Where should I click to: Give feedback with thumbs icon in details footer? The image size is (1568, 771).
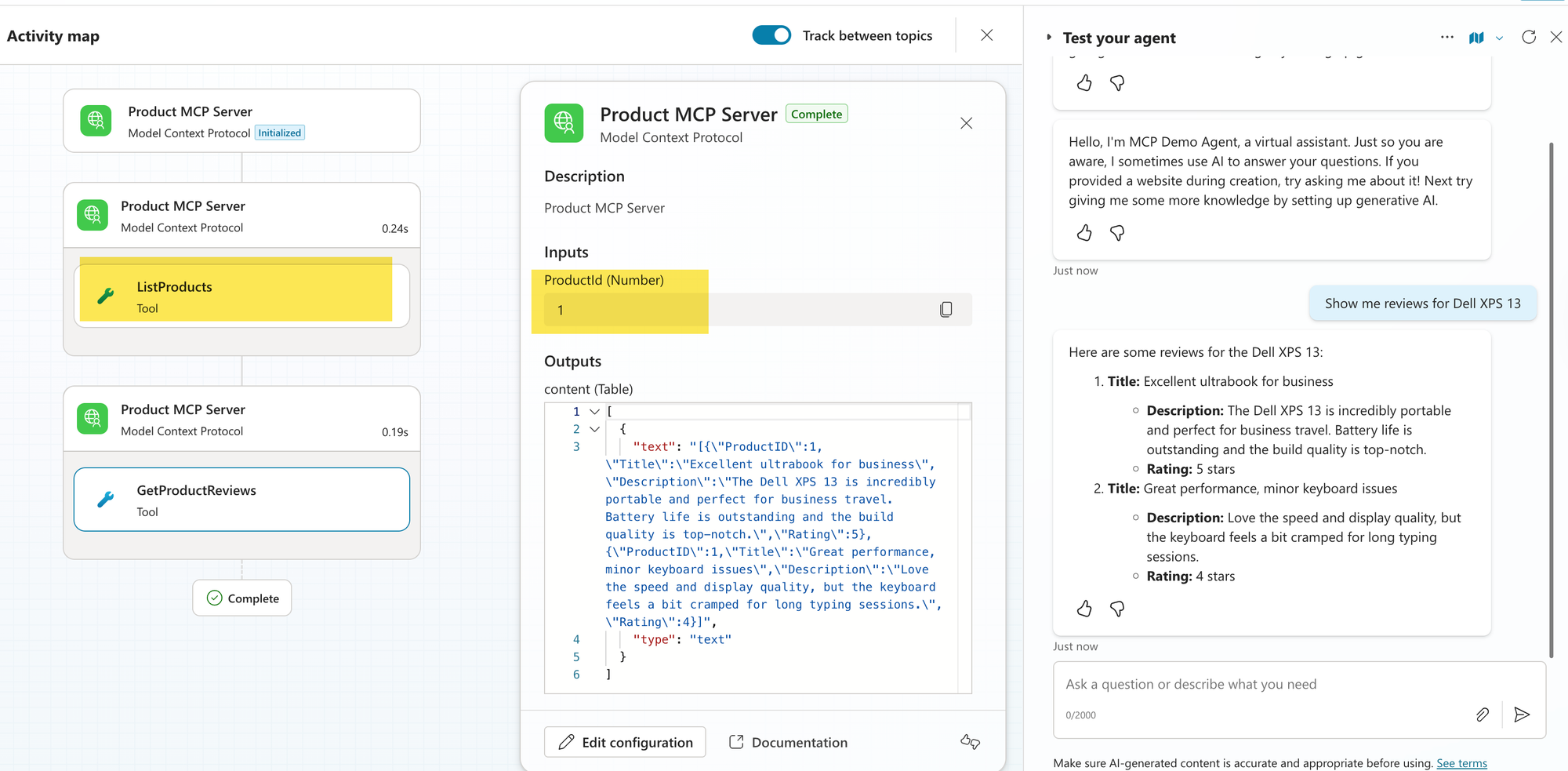(970, 742)
